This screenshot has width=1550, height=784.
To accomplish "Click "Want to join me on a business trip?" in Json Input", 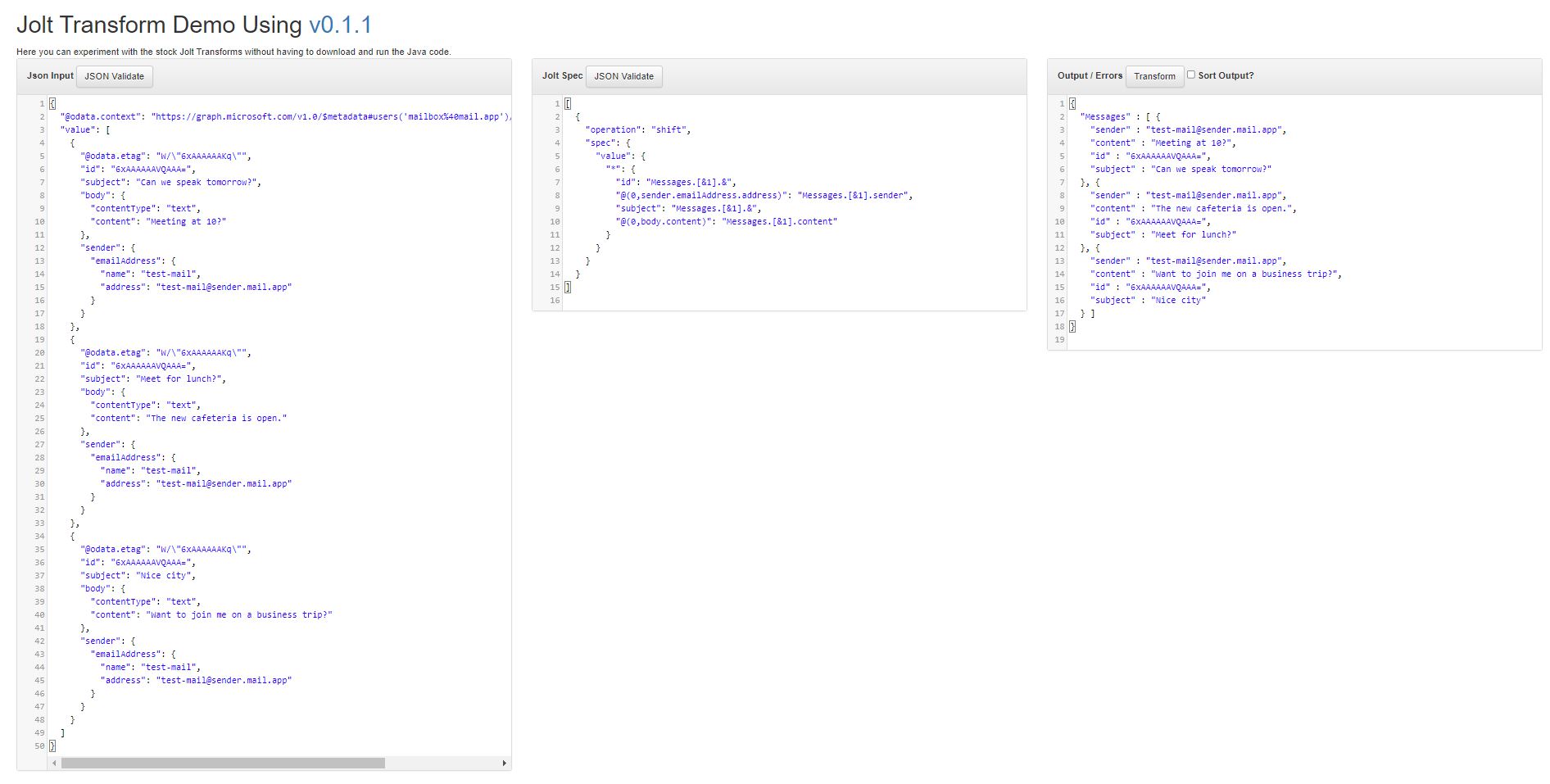I will point(239,614).
